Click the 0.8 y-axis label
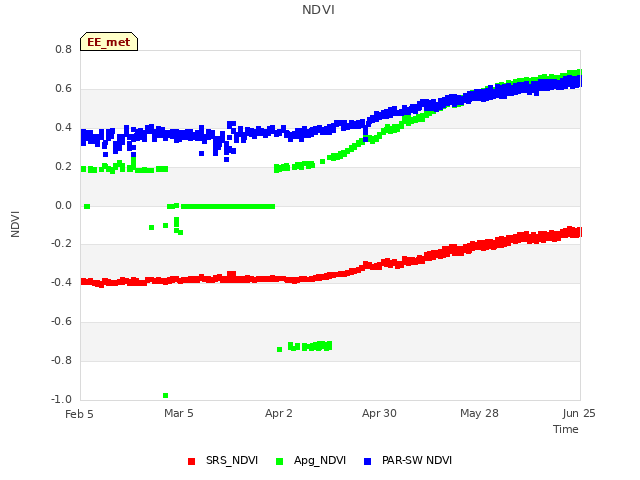Image resolution: width=640 pixels, height=480 pixels. click(63, 49)
